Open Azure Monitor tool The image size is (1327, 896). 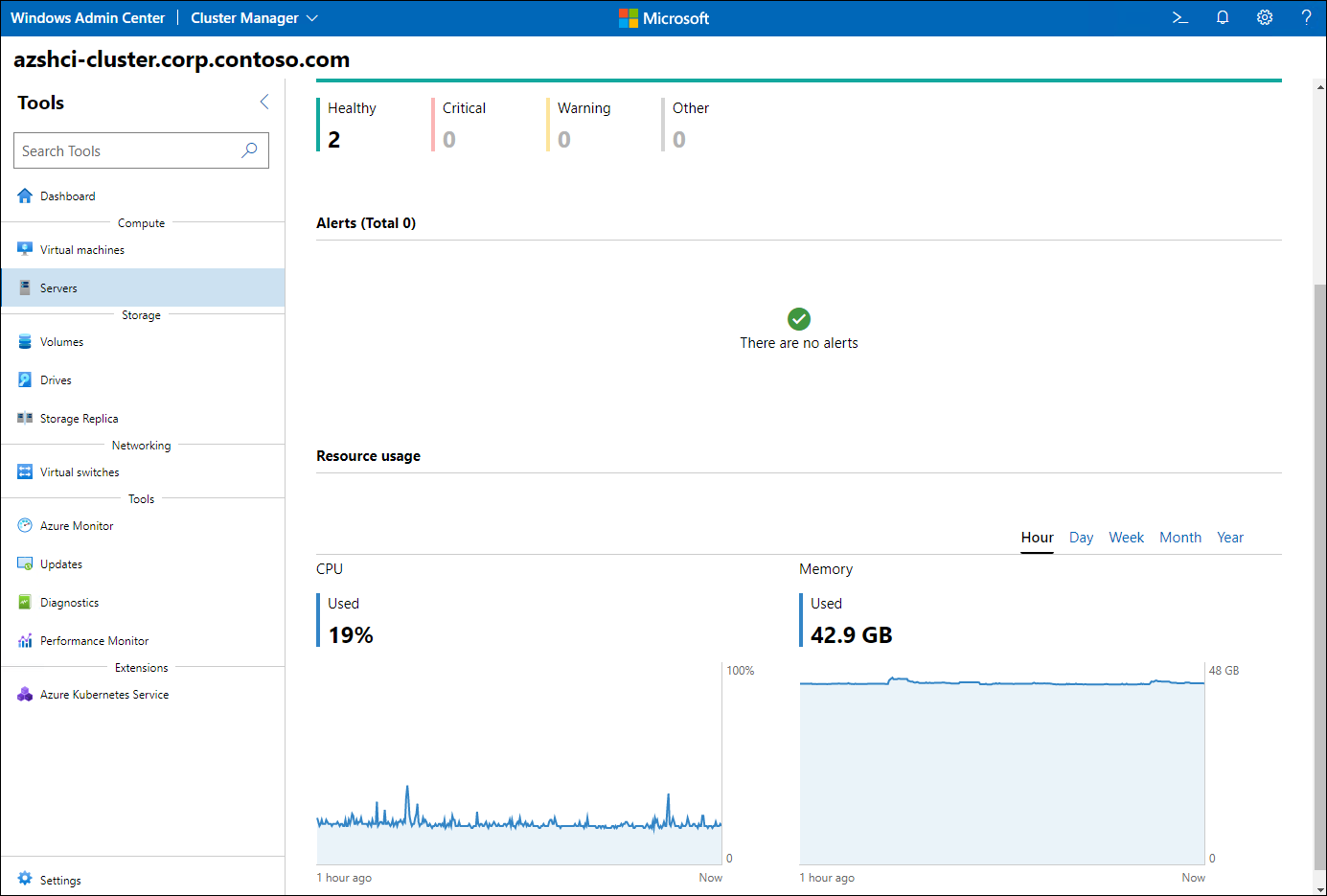click(x=143, y=525)
